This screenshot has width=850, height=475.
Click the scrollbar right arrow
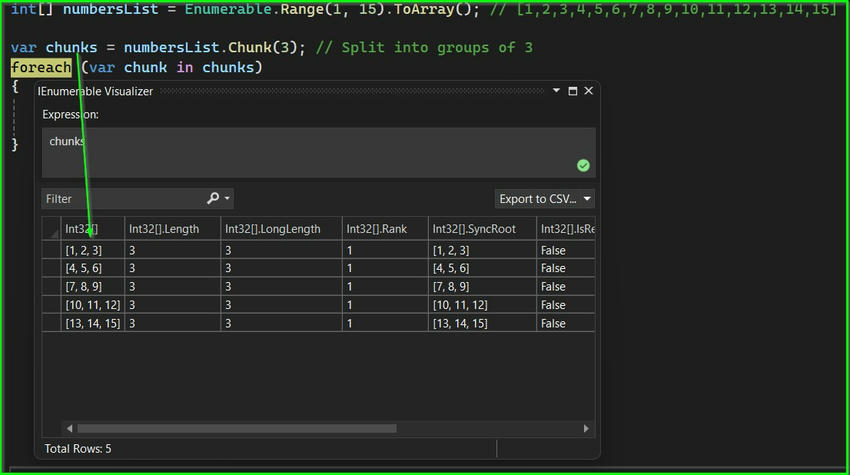point(586,428)
